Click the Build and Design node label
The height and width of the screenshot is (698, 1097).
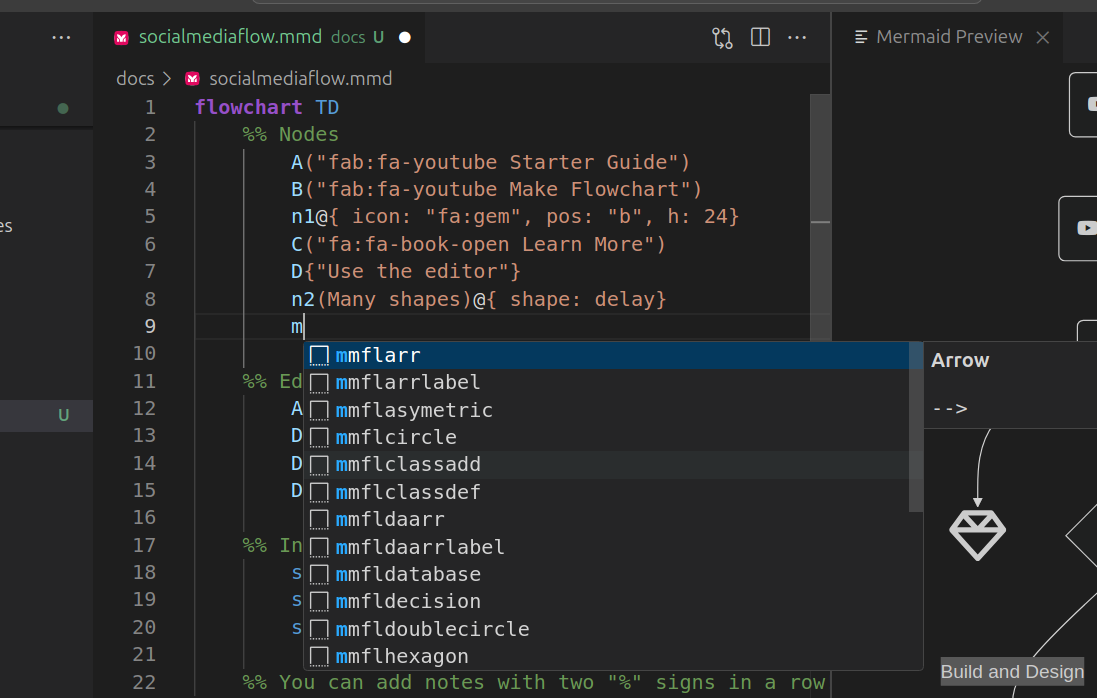coord(1011,671)
